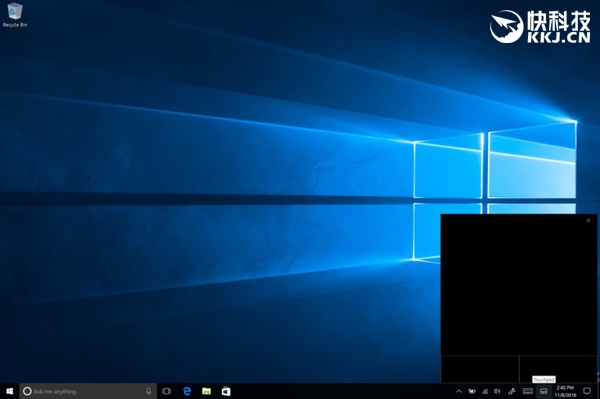Open the Windows Ink Workspace pen icon
600x399 pixels.
pos(512,391)
